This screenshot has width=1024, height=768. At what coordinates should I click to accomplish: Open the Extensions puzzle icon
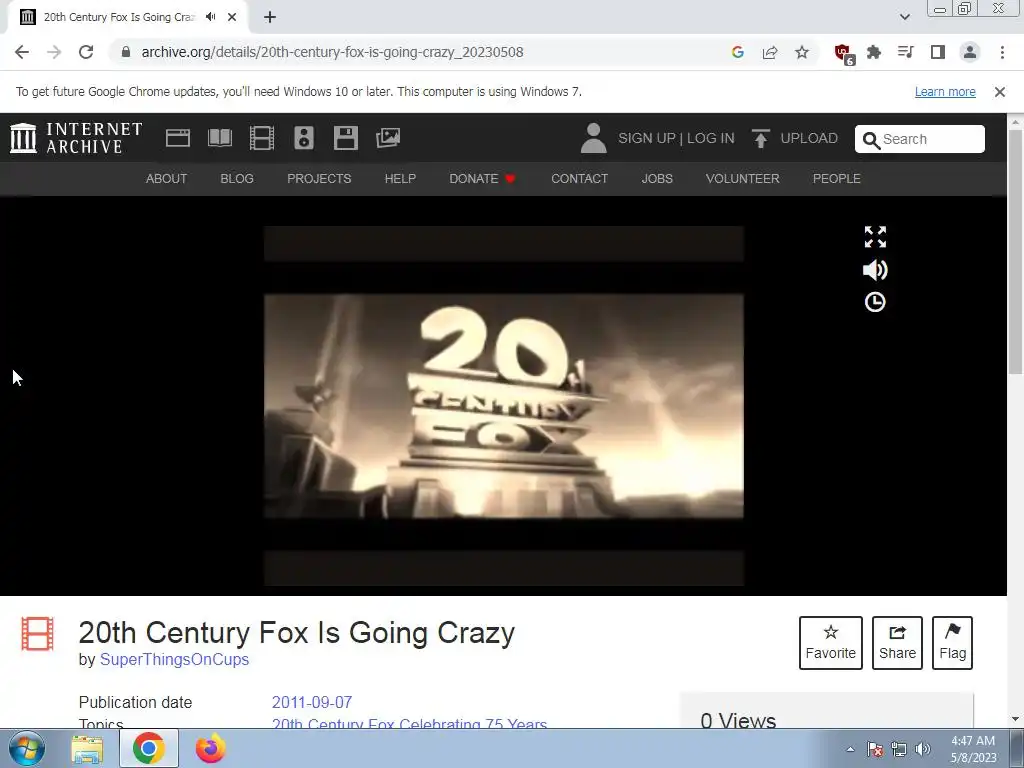(874, 52)
